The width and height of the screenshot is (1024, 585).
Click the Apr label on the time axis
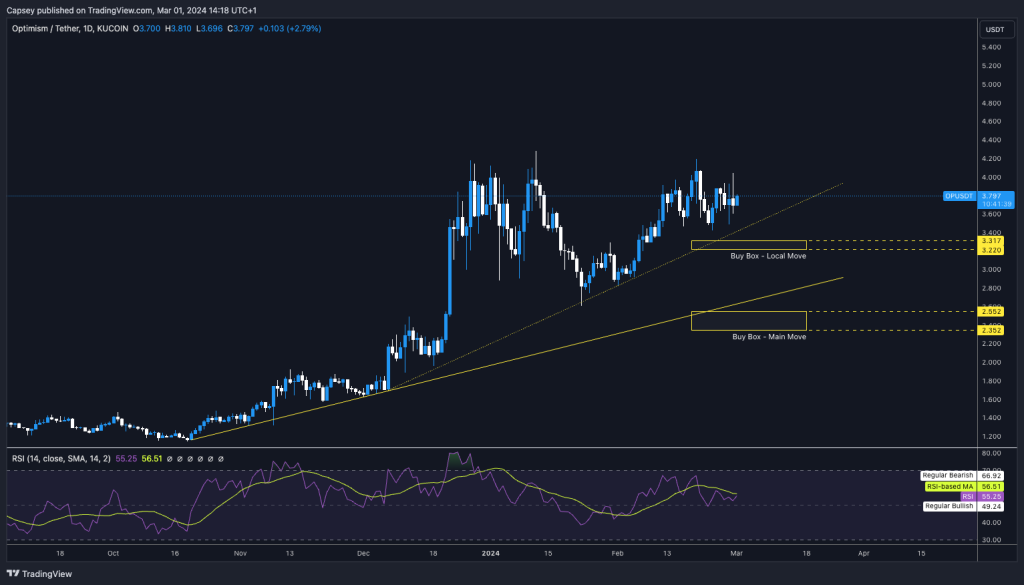[864, 551]
